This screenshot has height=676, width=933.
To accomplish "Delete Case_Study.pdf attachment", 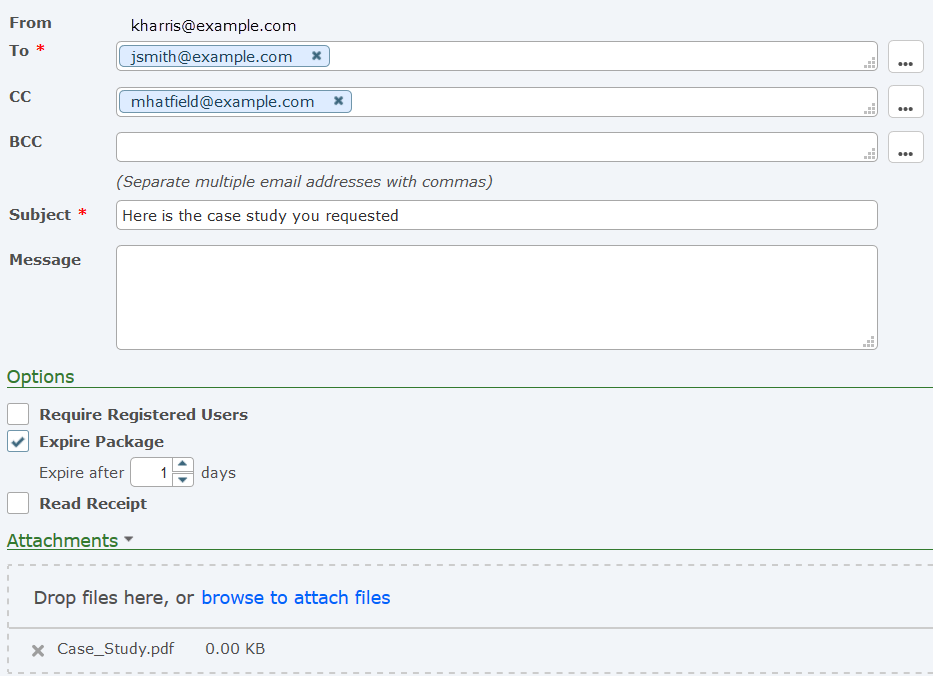I will [x=38, y=651].
